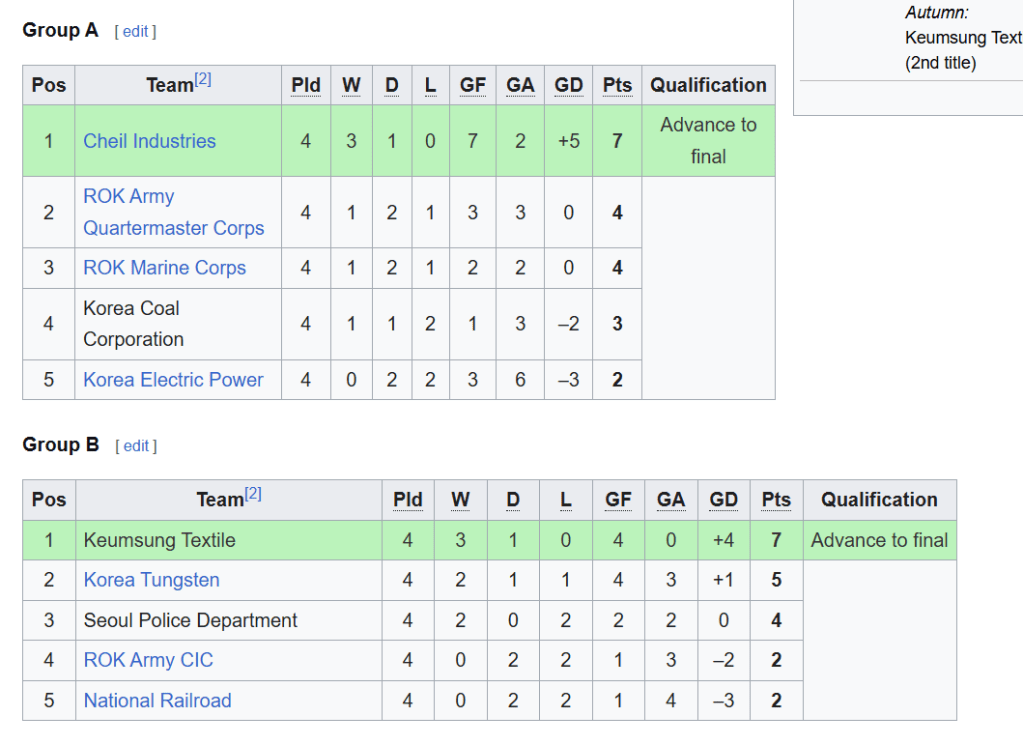Follow the ROK Marine Corps link
Viewport: 1023px width, 745px height.
coord(164,268)
